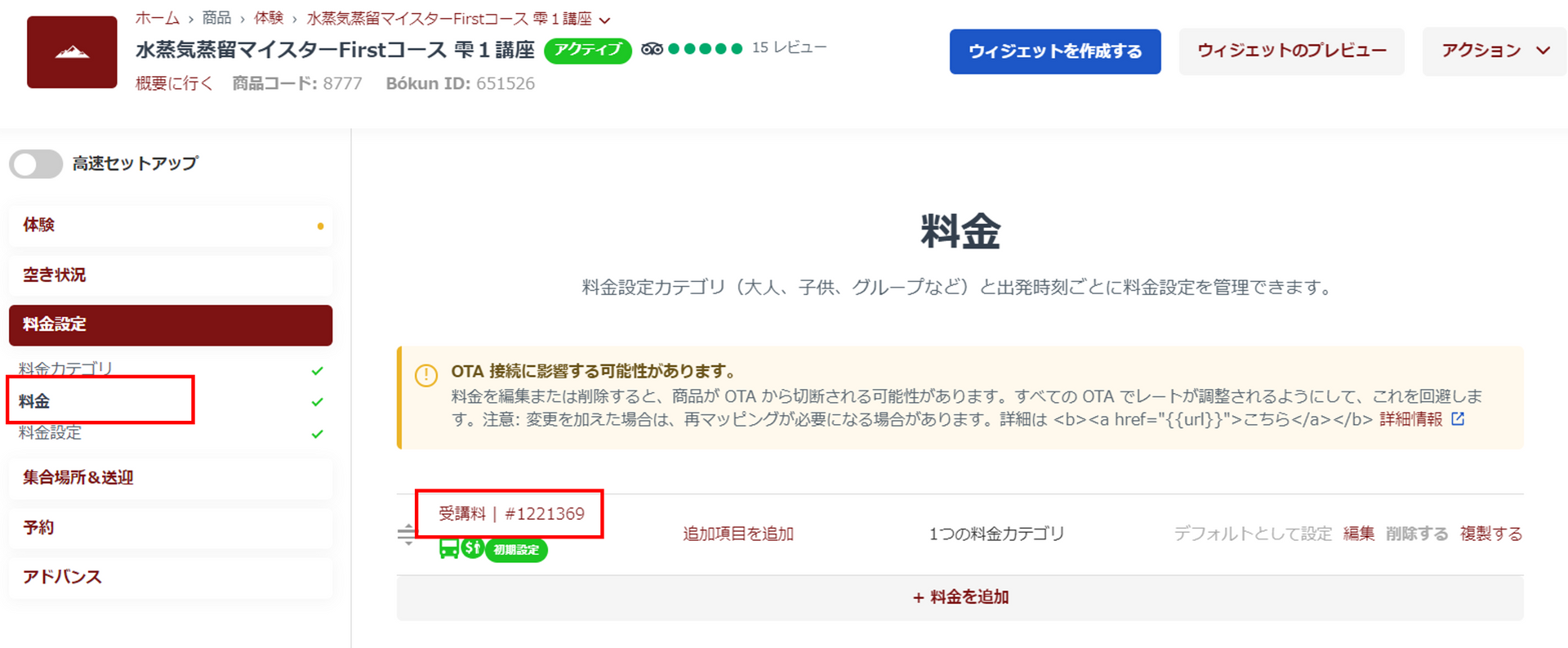Click the 料金を追加 button
Screen dimensions: 1568x648
pos(960,597)
